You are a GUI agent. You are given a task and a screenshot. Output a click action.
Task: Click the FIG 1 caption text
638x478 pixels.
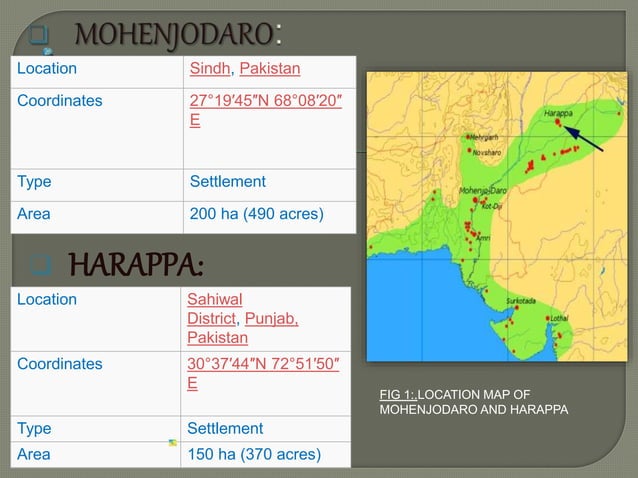[x=474, y=402]
